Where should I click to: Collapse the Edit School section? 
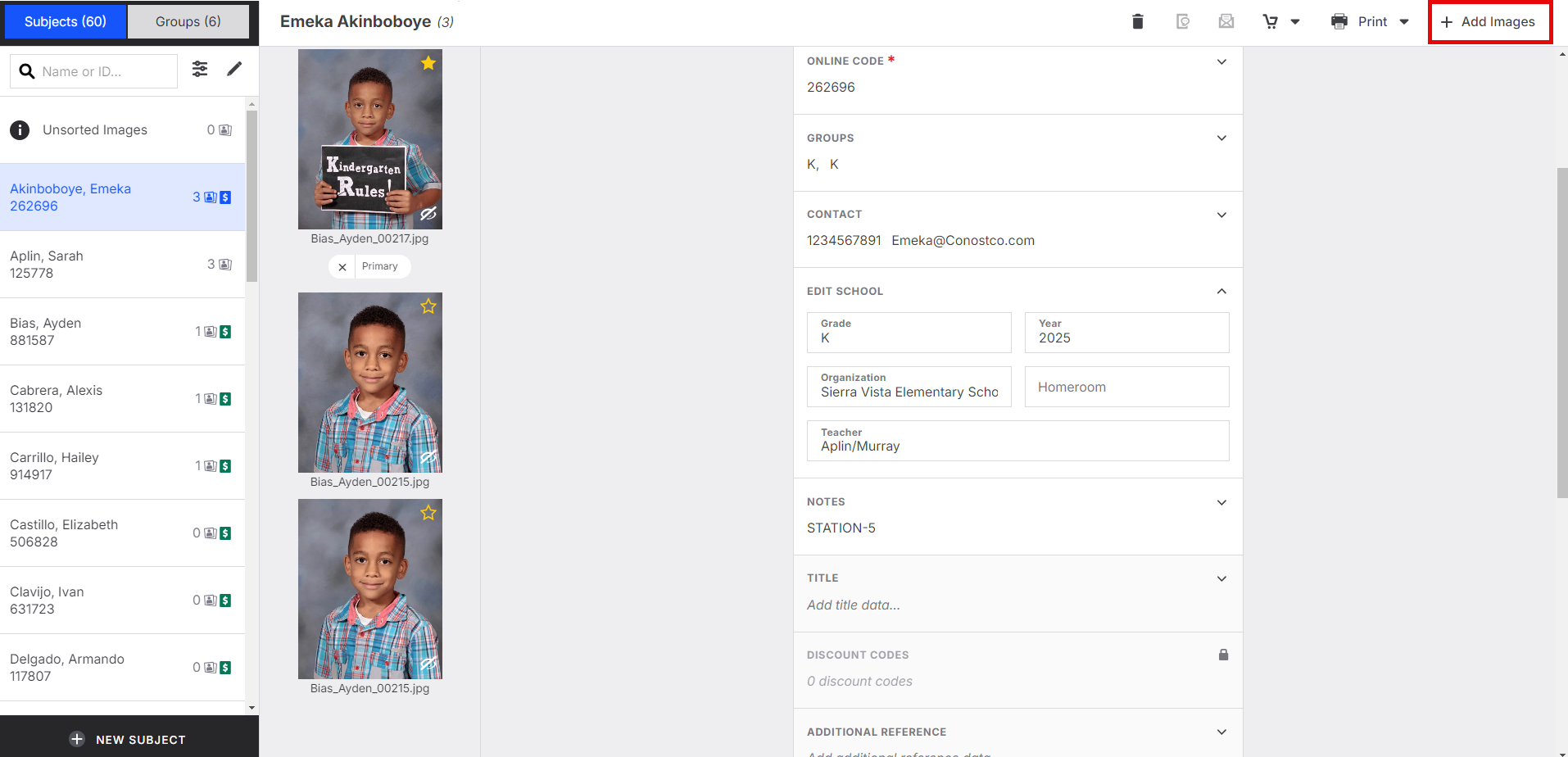(1221, 291)
